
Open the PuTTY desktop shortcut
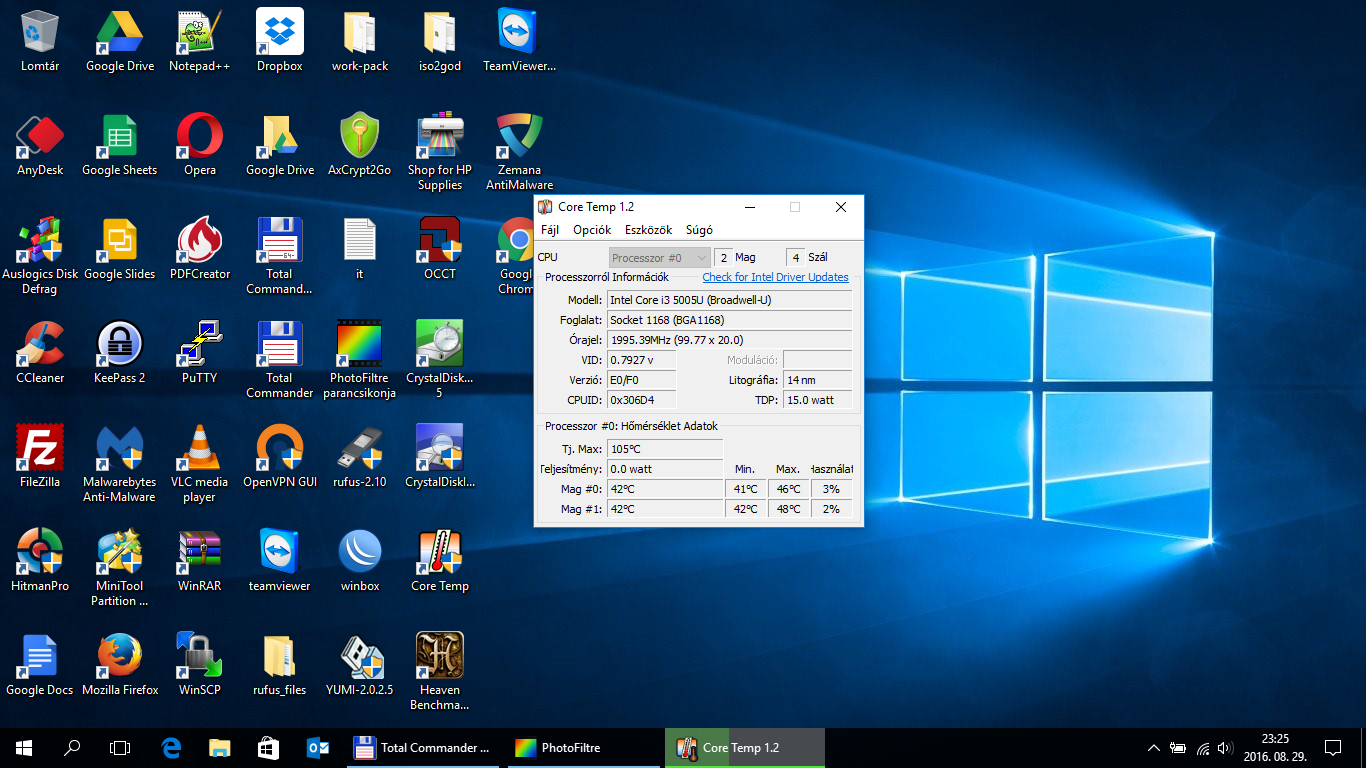(200, 345)
